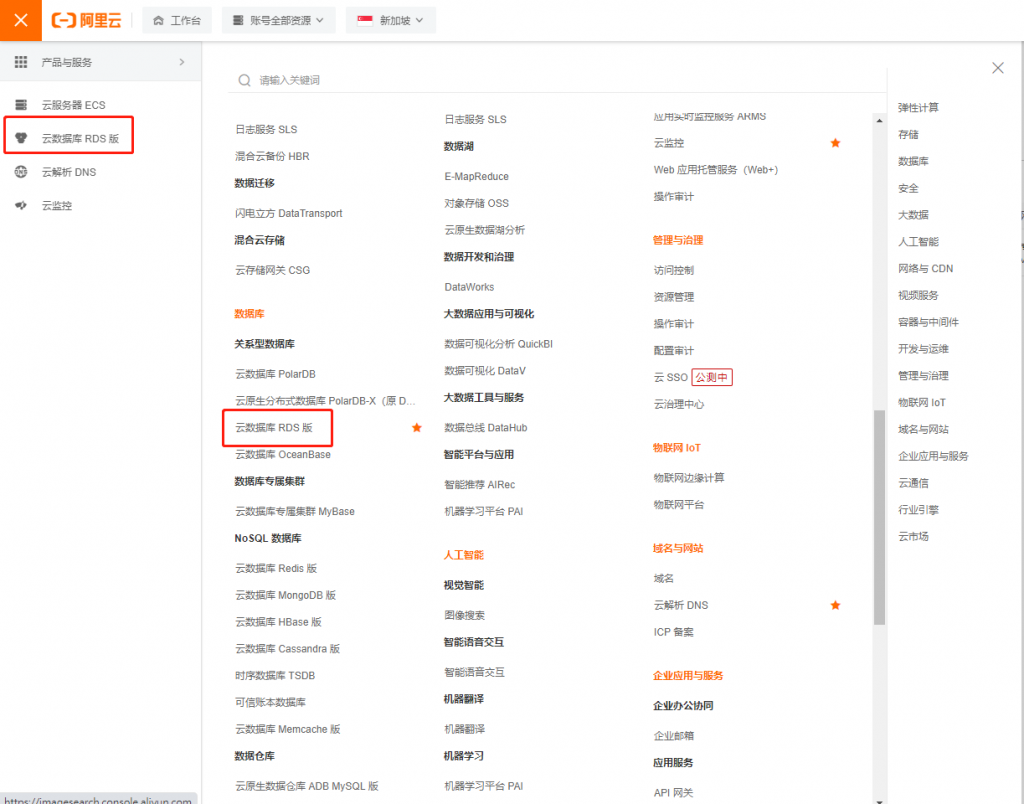Open 云监控 from left sidebar
1024x804 pixels.
[57, 206]
